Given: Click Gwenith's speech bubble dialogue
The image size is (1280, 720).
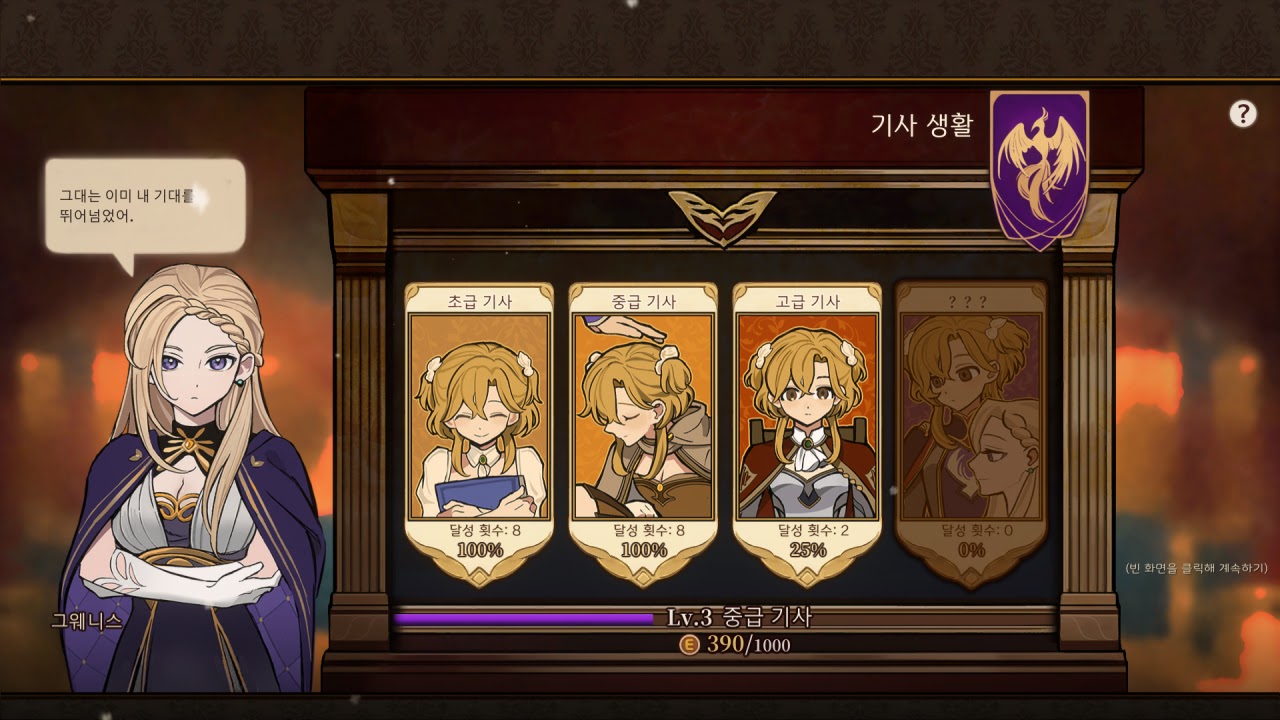Looking at the screenshot, I should pyautogui.click(x=145, y=206).
